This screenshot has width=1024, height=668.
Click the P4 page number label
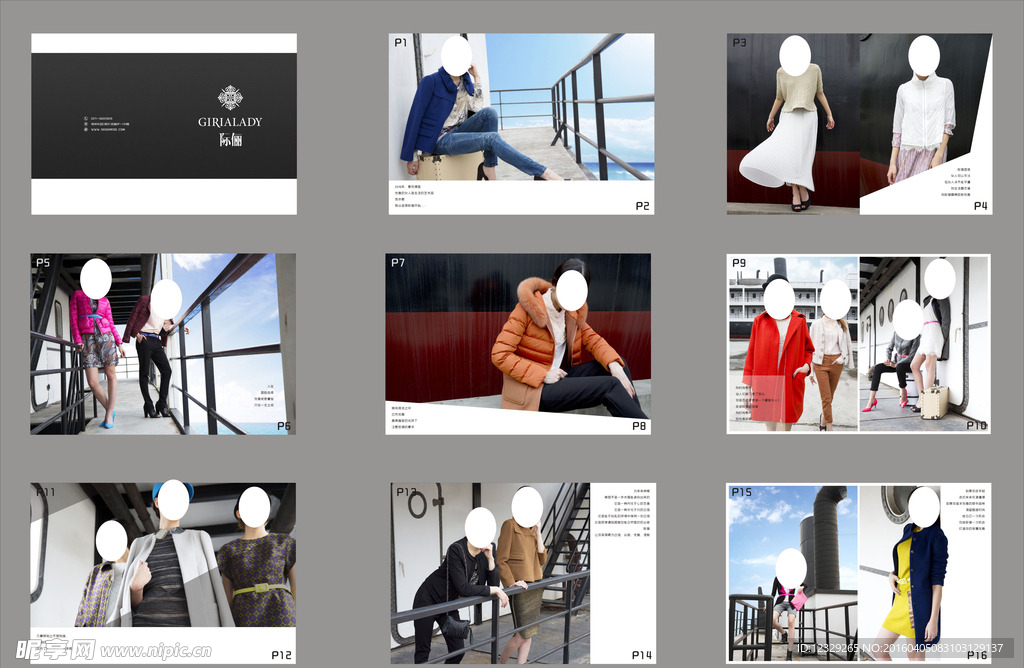[981, 206]
